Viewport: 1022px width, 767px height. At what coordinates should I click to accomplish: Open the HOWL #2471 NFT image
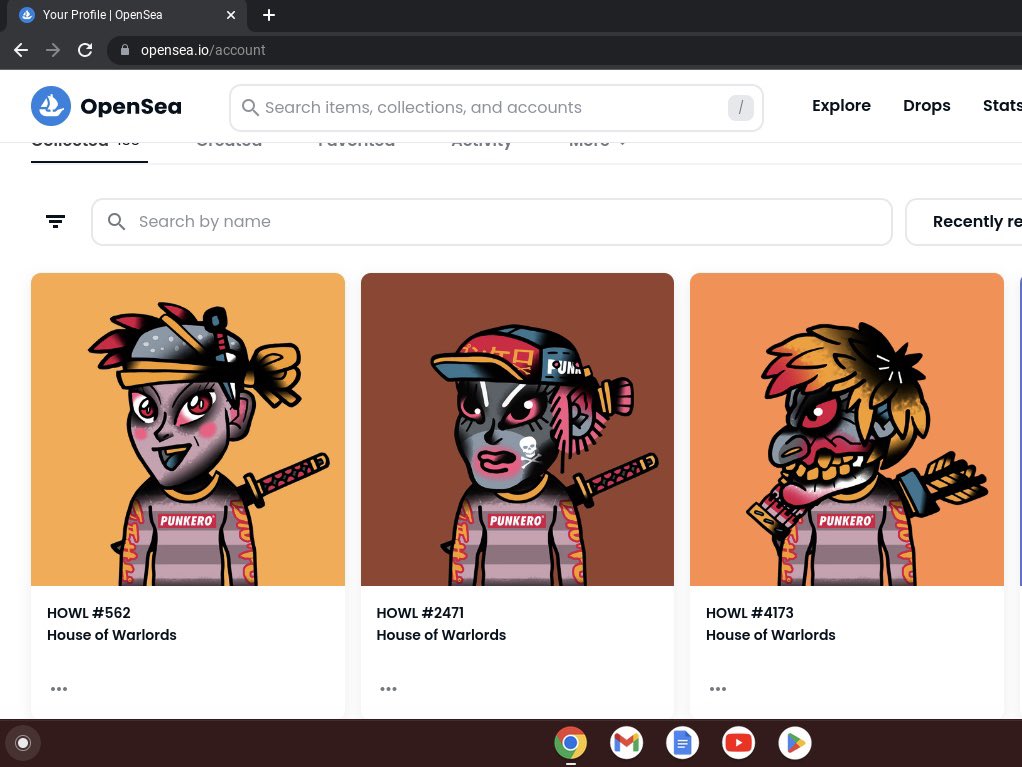pos(517,429)
